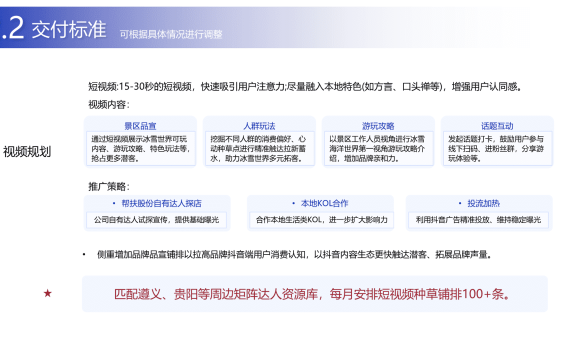Click the '话题互动' card description text
This screenshot has height=360, width=570.
point(496,149)
